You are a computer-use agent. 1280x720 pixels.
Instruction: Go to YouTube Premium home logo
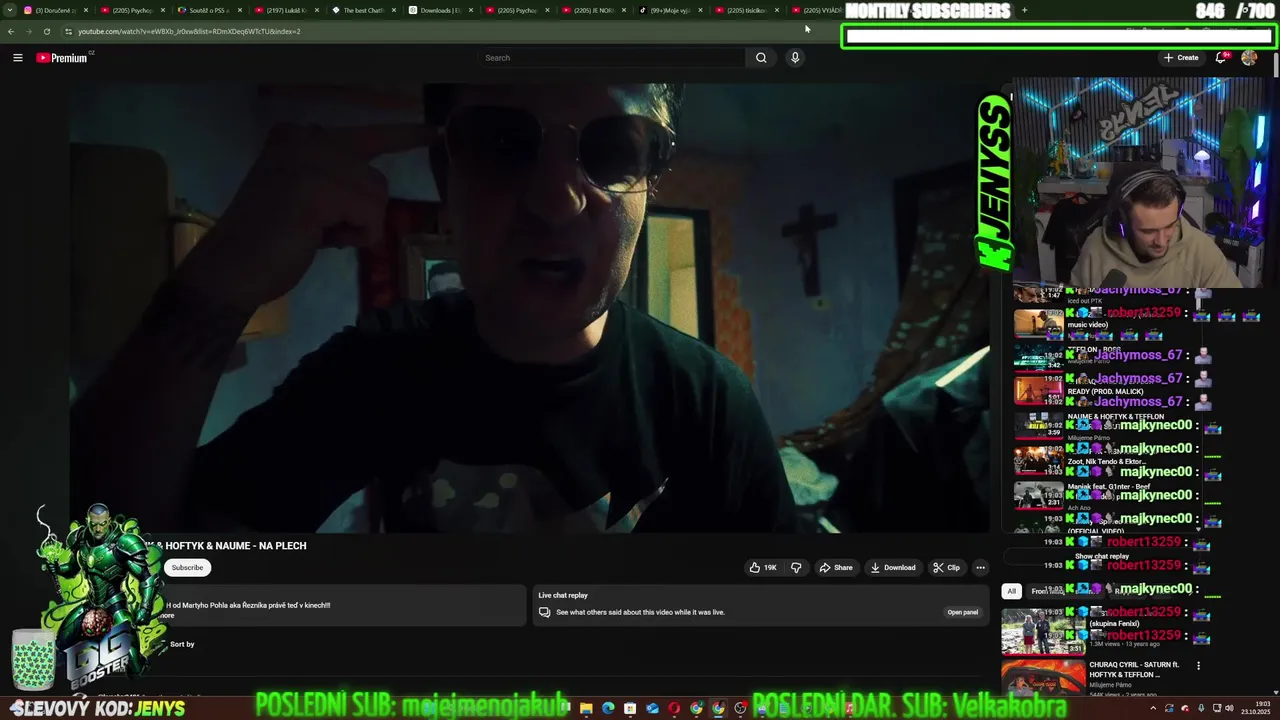click(x=62, y=58)
